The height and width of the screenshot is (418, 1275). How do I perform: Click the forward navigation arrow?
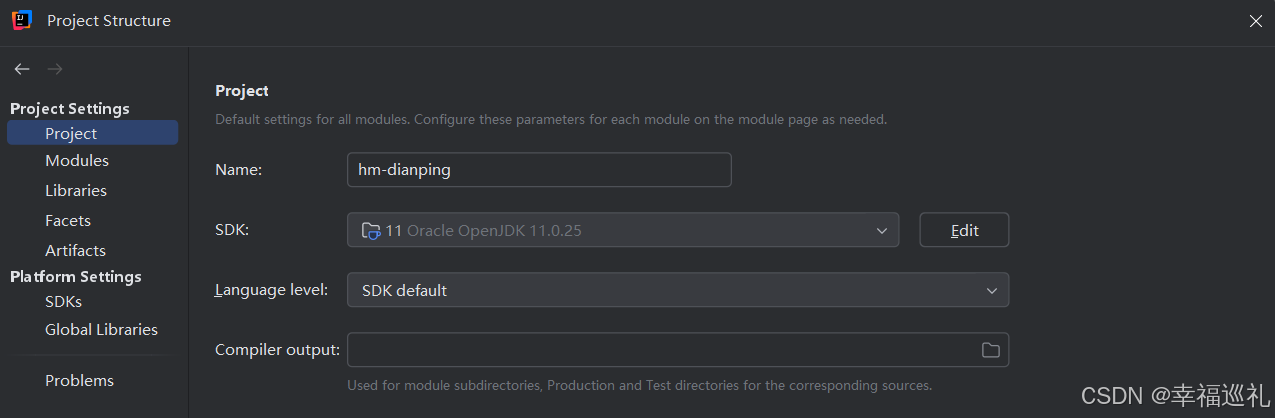(56, 69)
